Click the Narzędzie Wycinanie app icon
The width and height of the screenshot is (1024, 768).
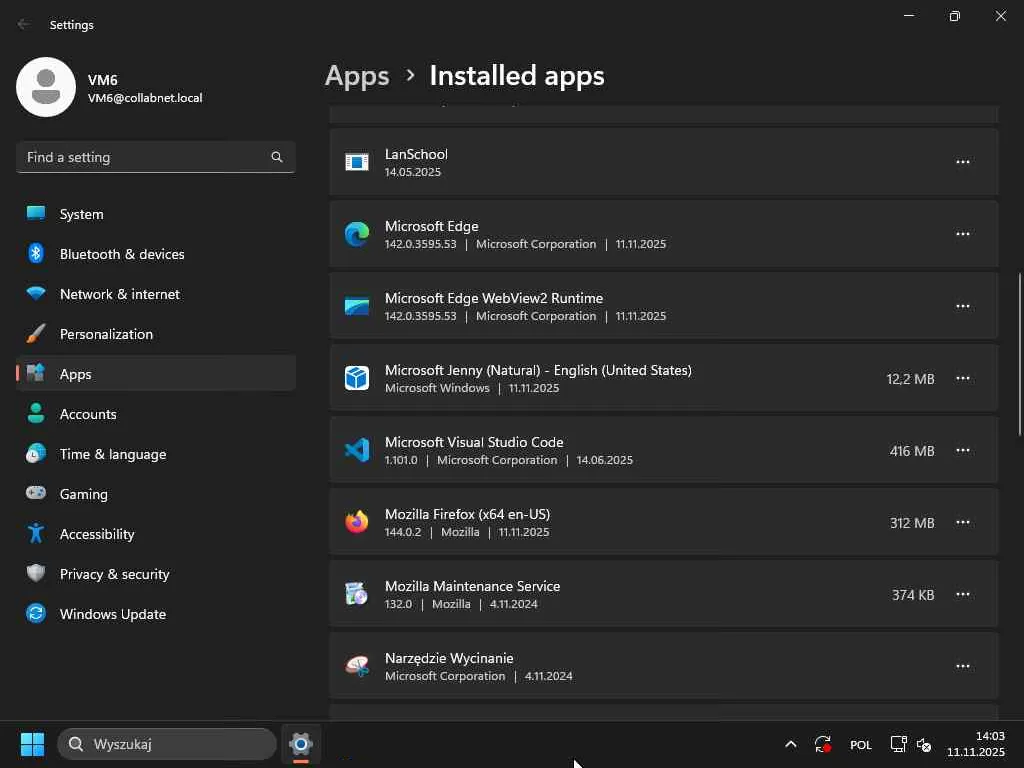point(357,666)
